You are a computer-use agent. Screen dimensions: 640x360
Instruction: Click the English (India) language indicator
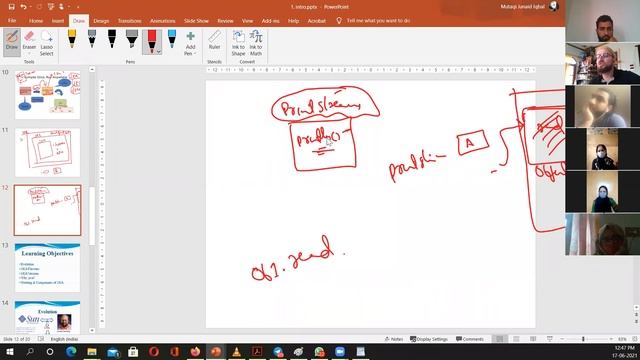(64, 339)
